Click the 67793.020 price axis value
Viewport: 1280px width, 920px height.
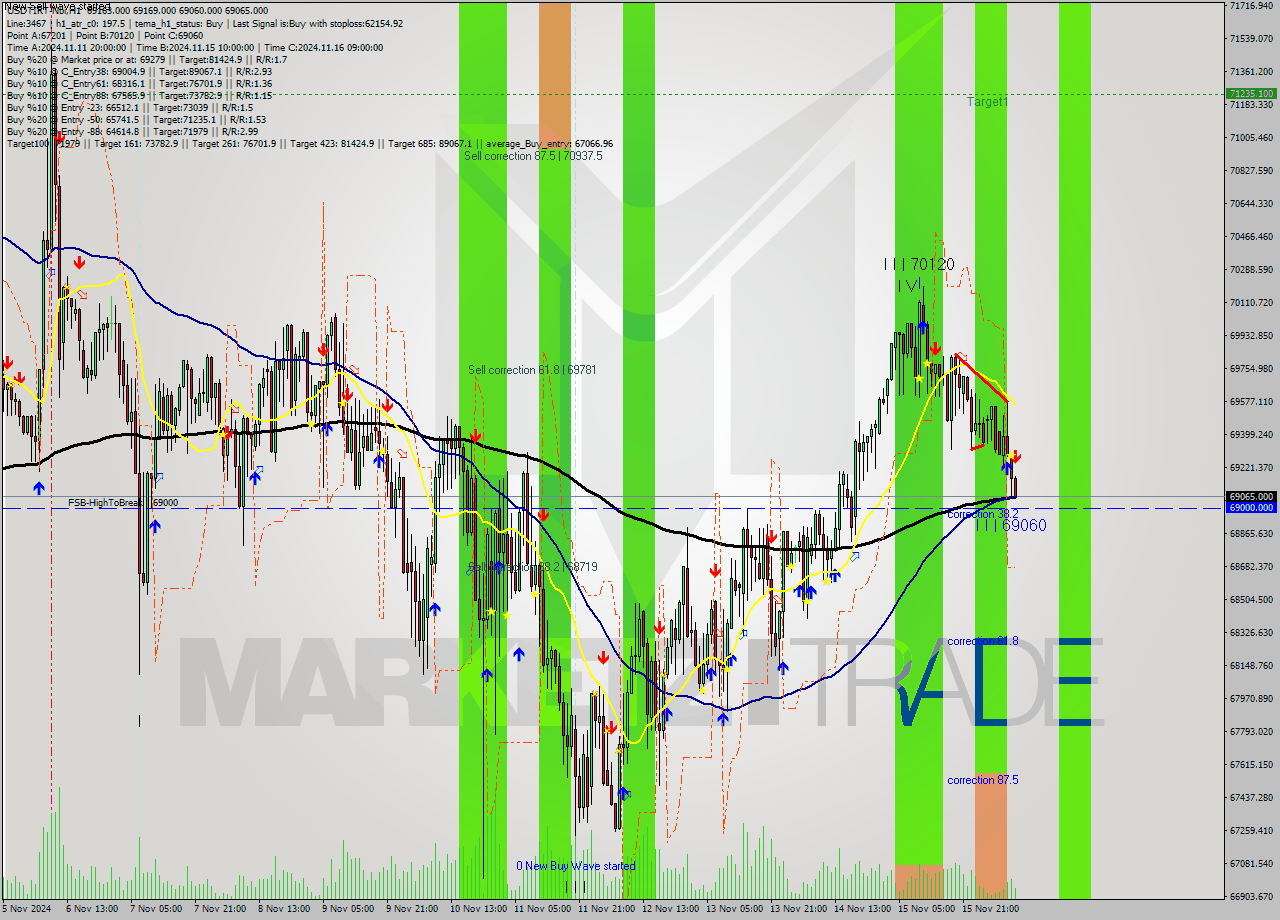coord(1251,731)
